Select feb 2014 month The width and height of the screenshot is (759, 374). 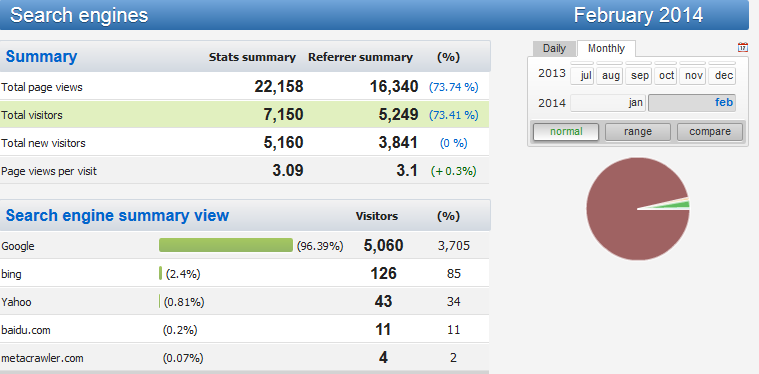pyautogui.click(x=692, y=103)
